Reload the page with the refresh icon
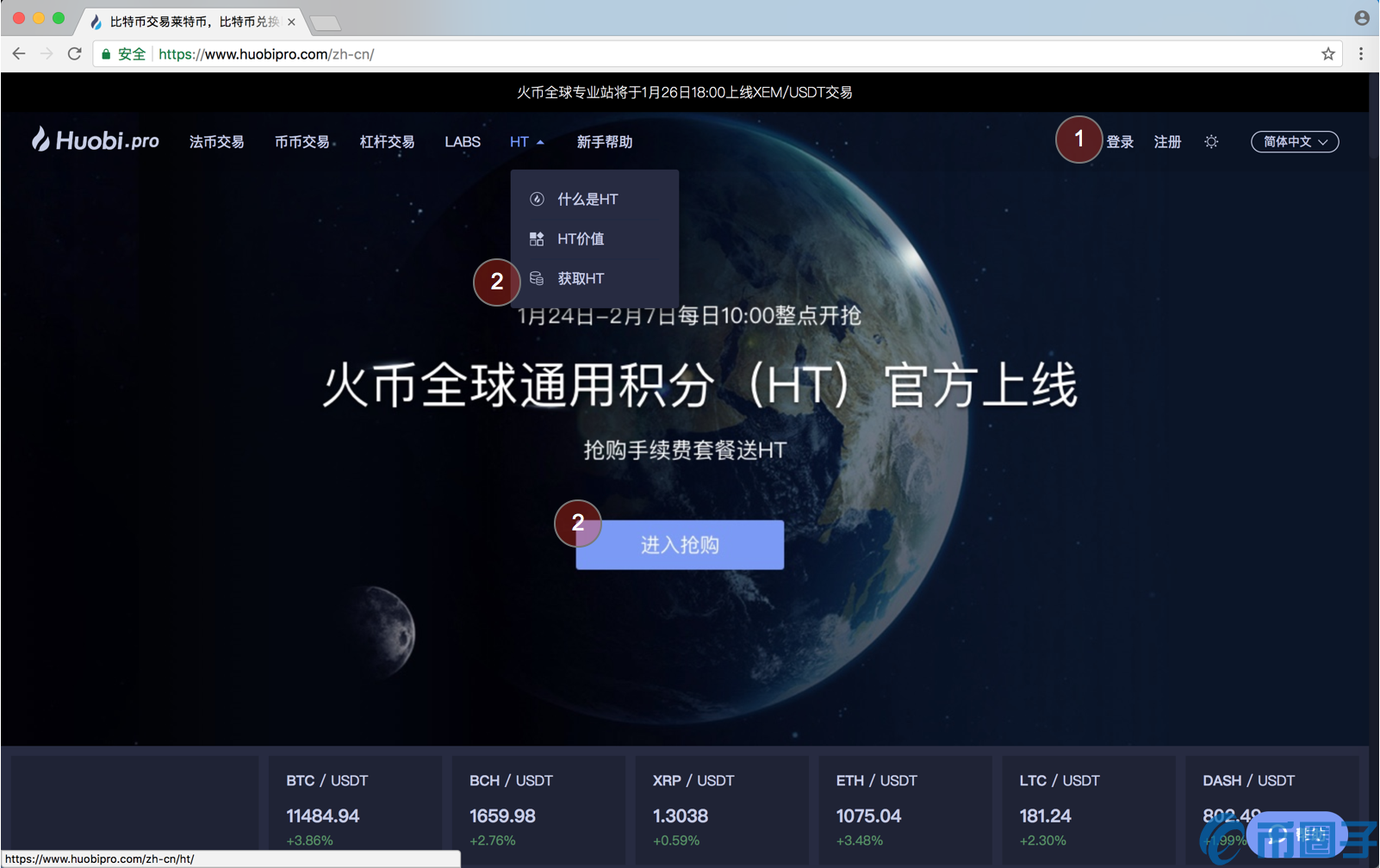This screenshot has width=1380, height=868. click(x=75, y=54)
